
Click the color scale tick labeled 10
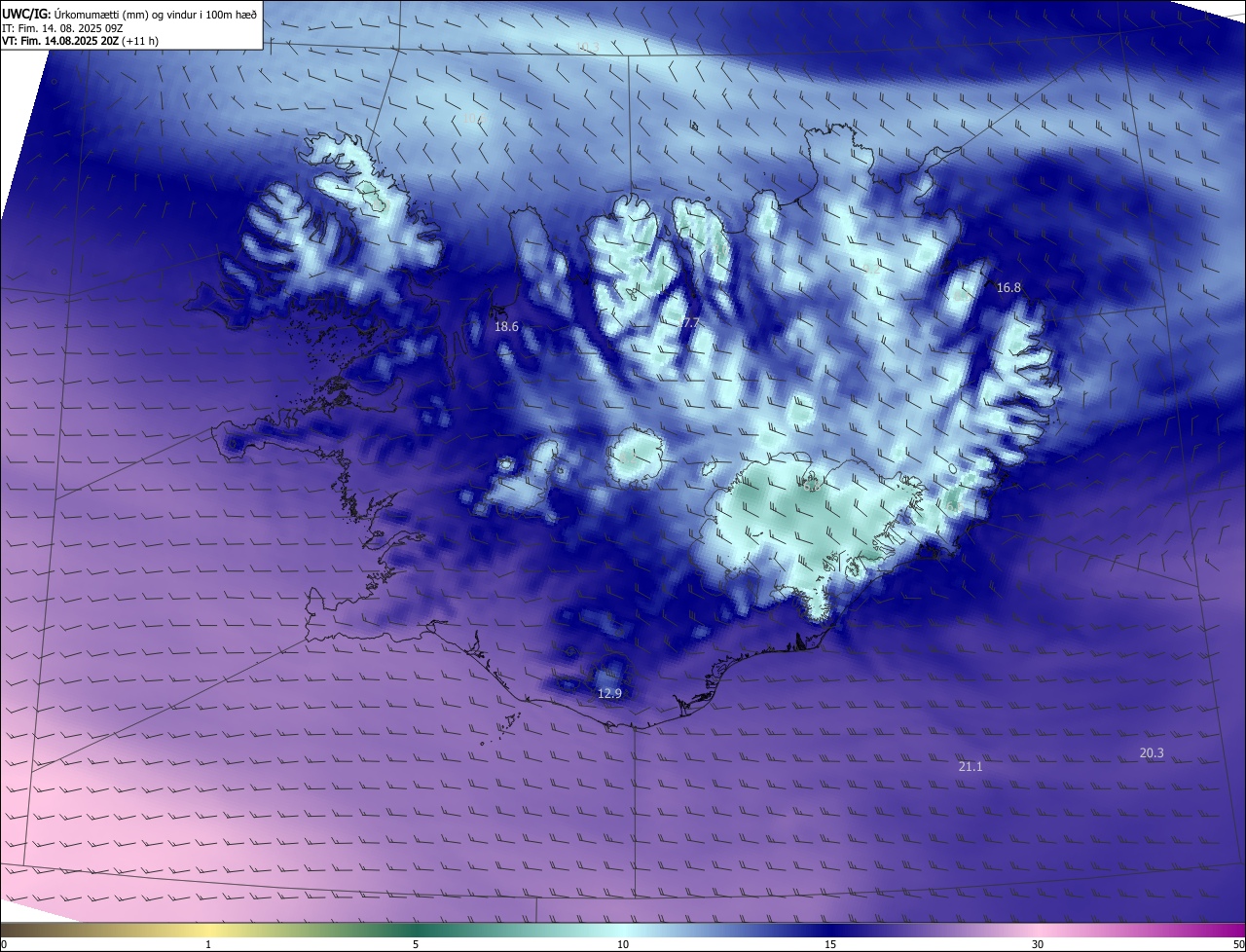(623, 944)
